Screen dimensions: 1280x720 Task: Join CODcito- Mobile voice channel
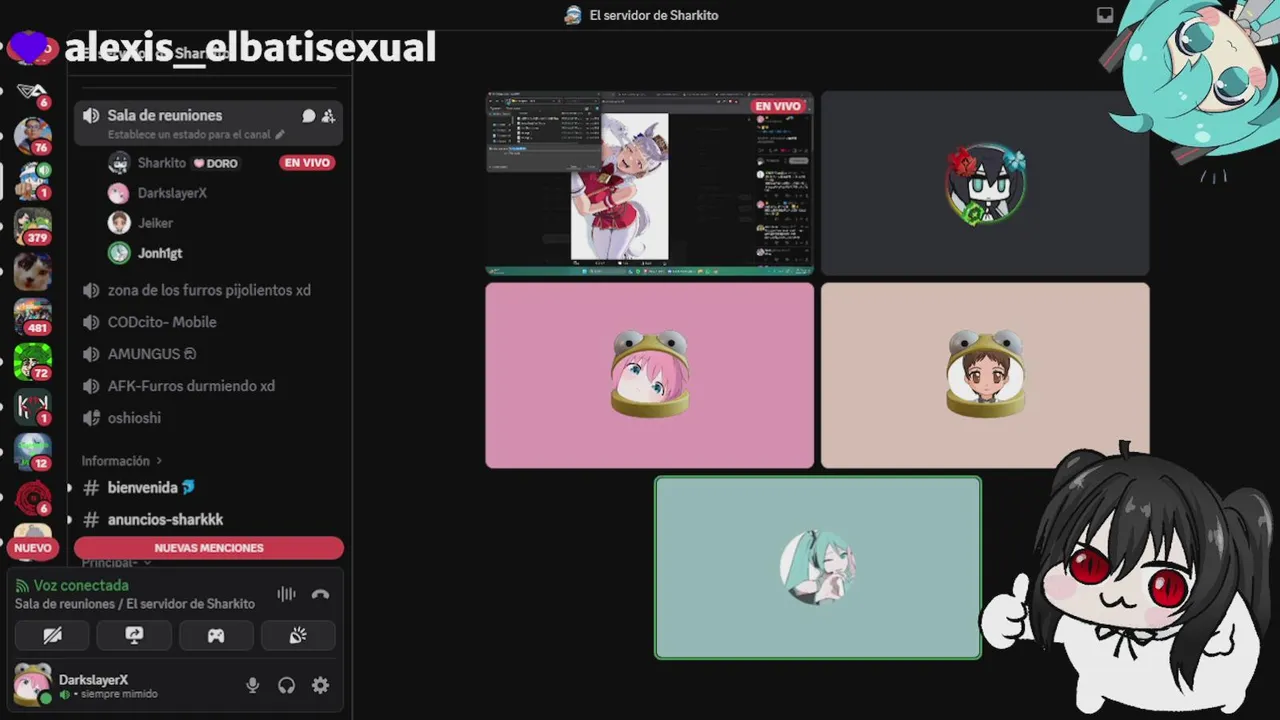pyautogui.click(x=208, y=322)
